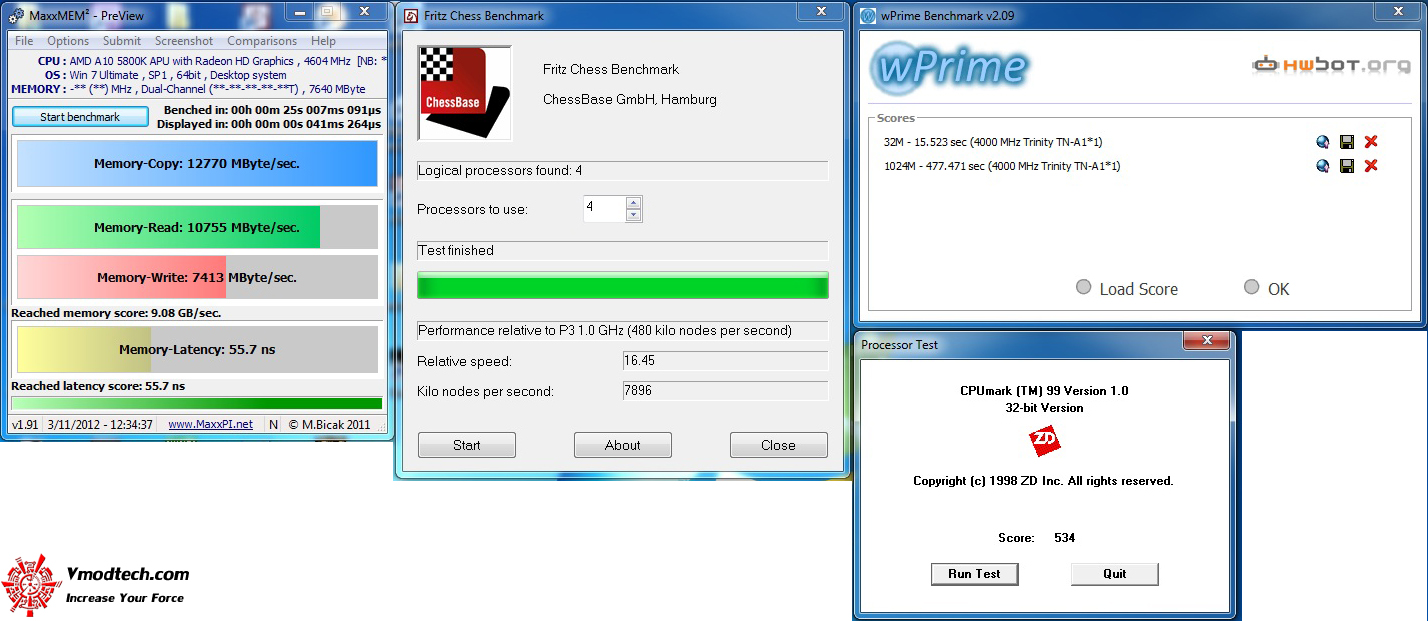Image resolution: width=1428 pixels, height=621 pixels.
Task: Click the 32M - 15.523 sec score text
Action: coord(993,142)
